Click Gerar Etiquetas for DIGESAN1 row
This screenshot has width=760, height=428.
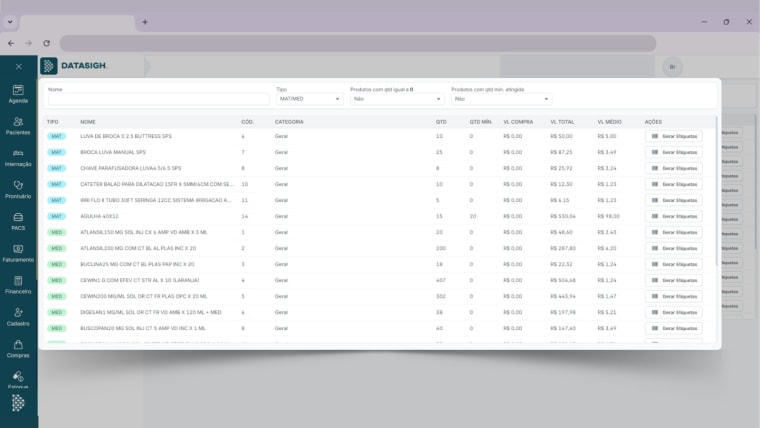pos(673,312)
